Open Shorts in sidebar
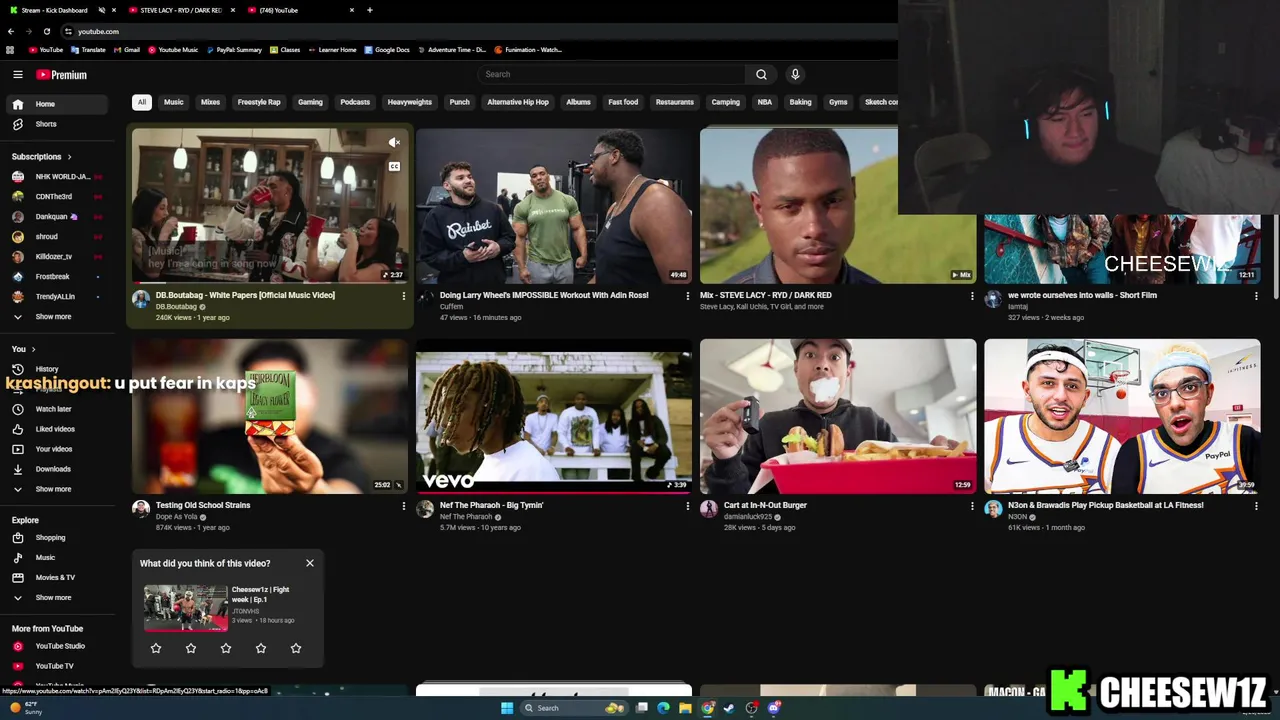 (x=56, y=124)
